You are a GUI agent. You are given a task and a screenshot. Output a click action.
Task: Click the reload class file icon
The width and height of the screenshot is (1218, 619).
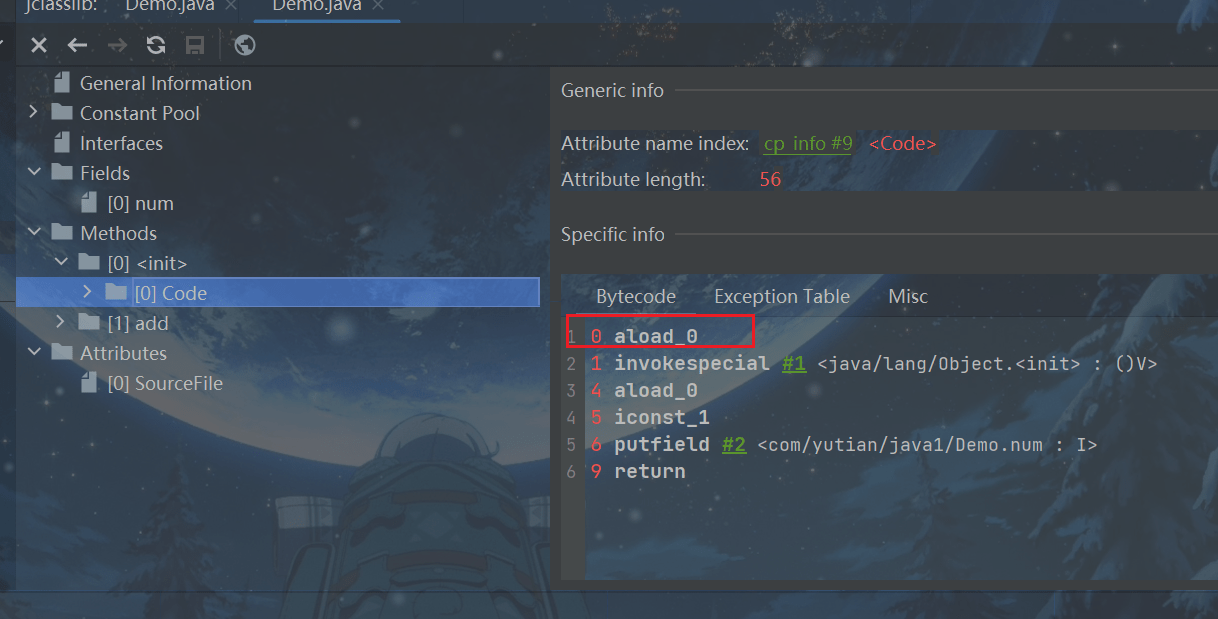click(156, 45)
